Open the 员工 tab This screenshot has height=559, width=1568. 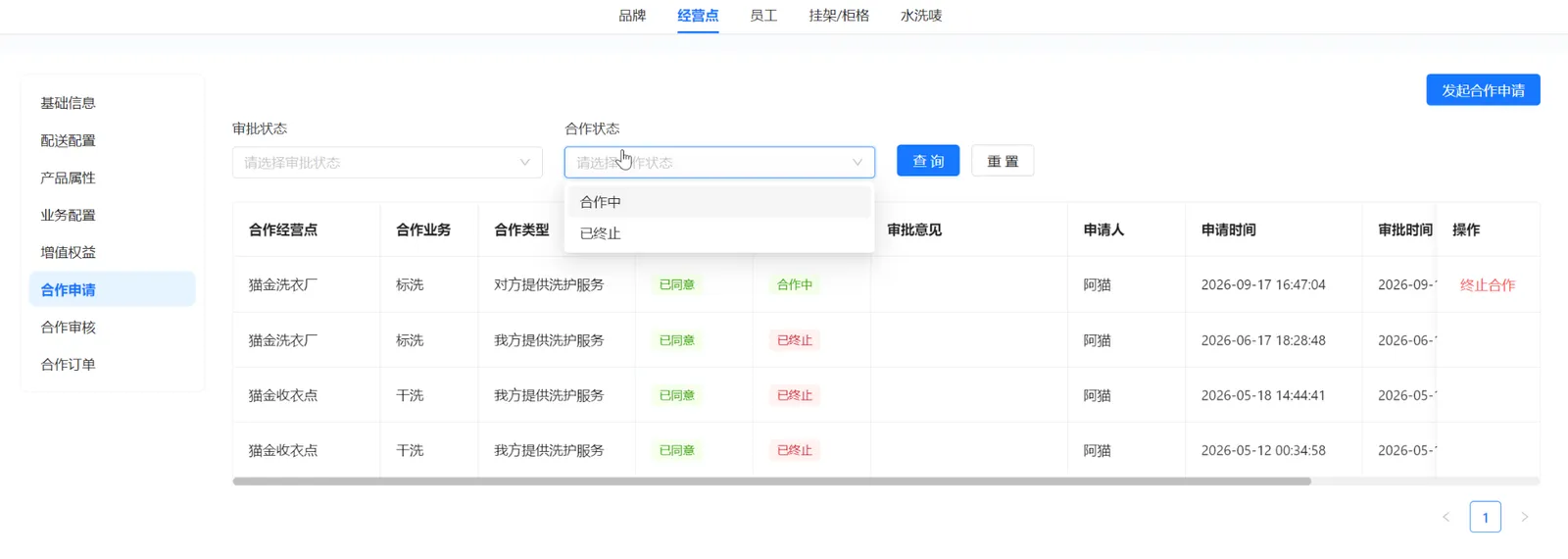click(763, 16)
